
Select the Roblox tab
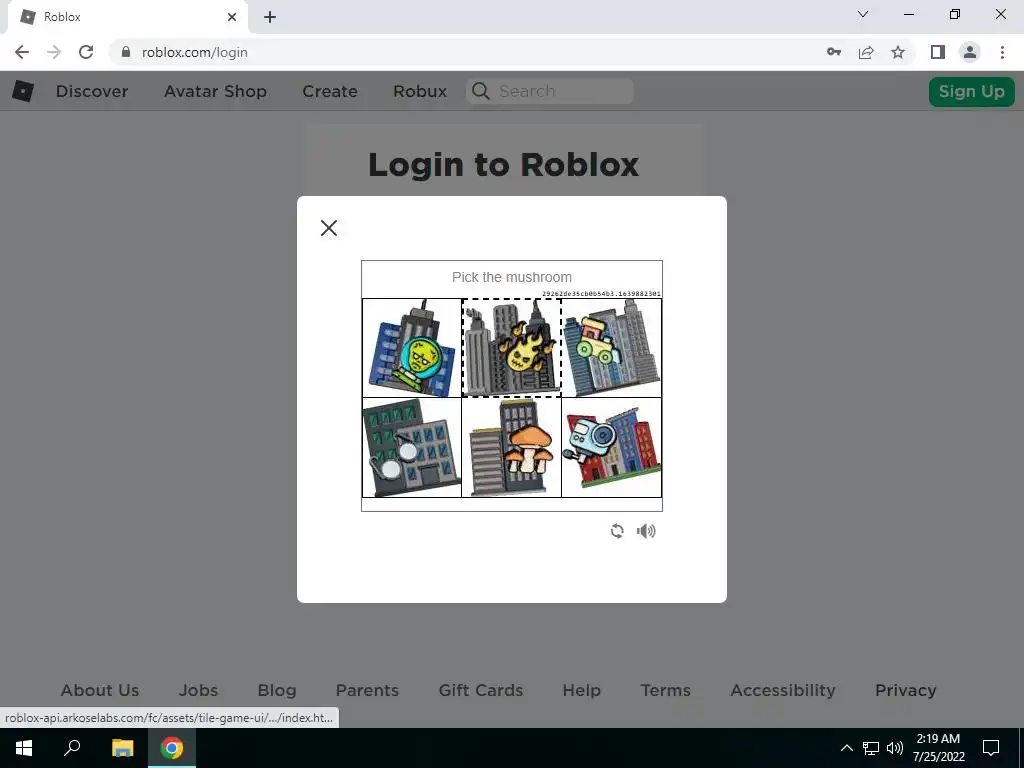(x=127, y=17)
